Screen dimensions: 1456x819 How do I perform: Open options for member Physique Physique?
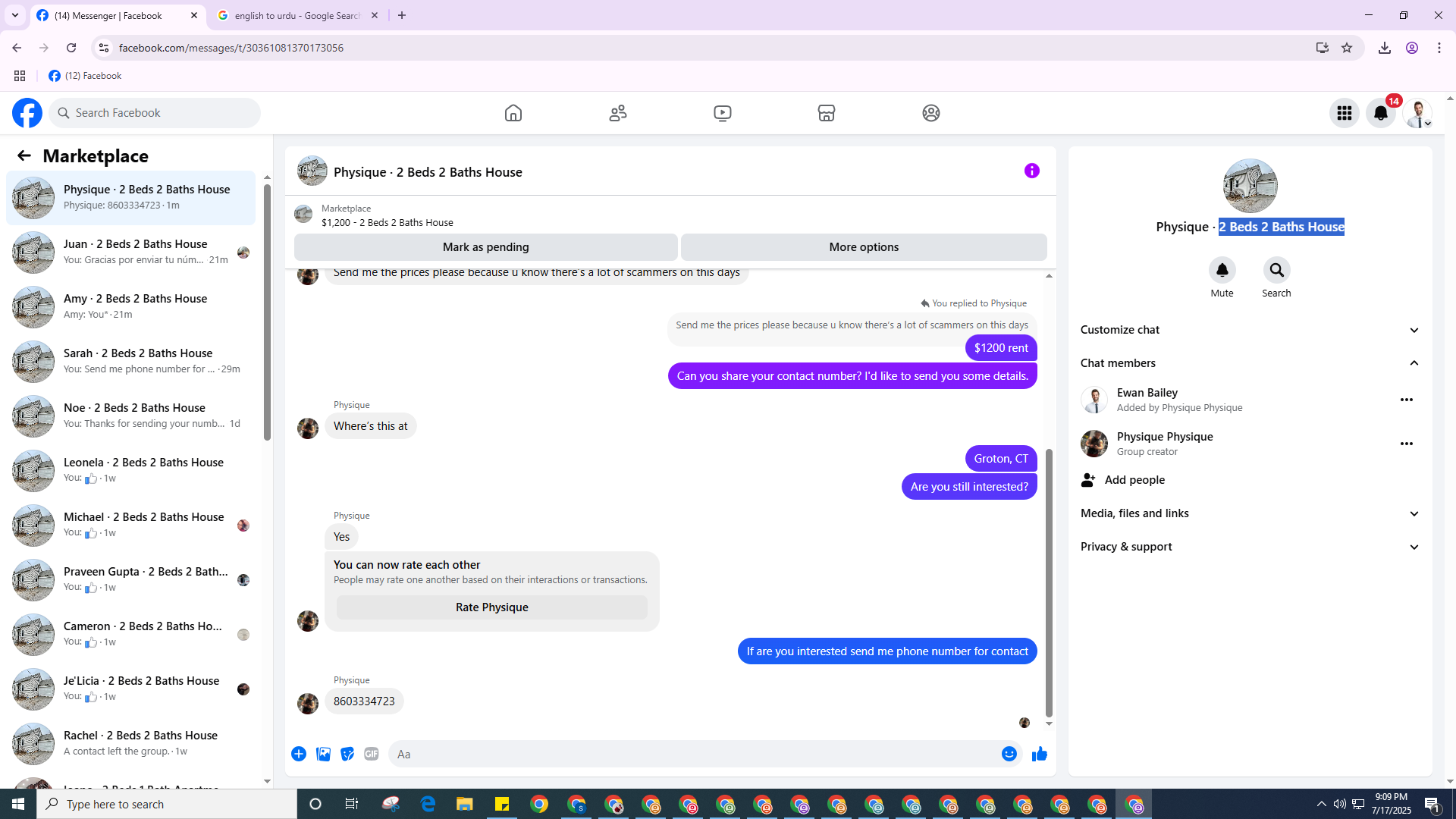coord(1407,444)
